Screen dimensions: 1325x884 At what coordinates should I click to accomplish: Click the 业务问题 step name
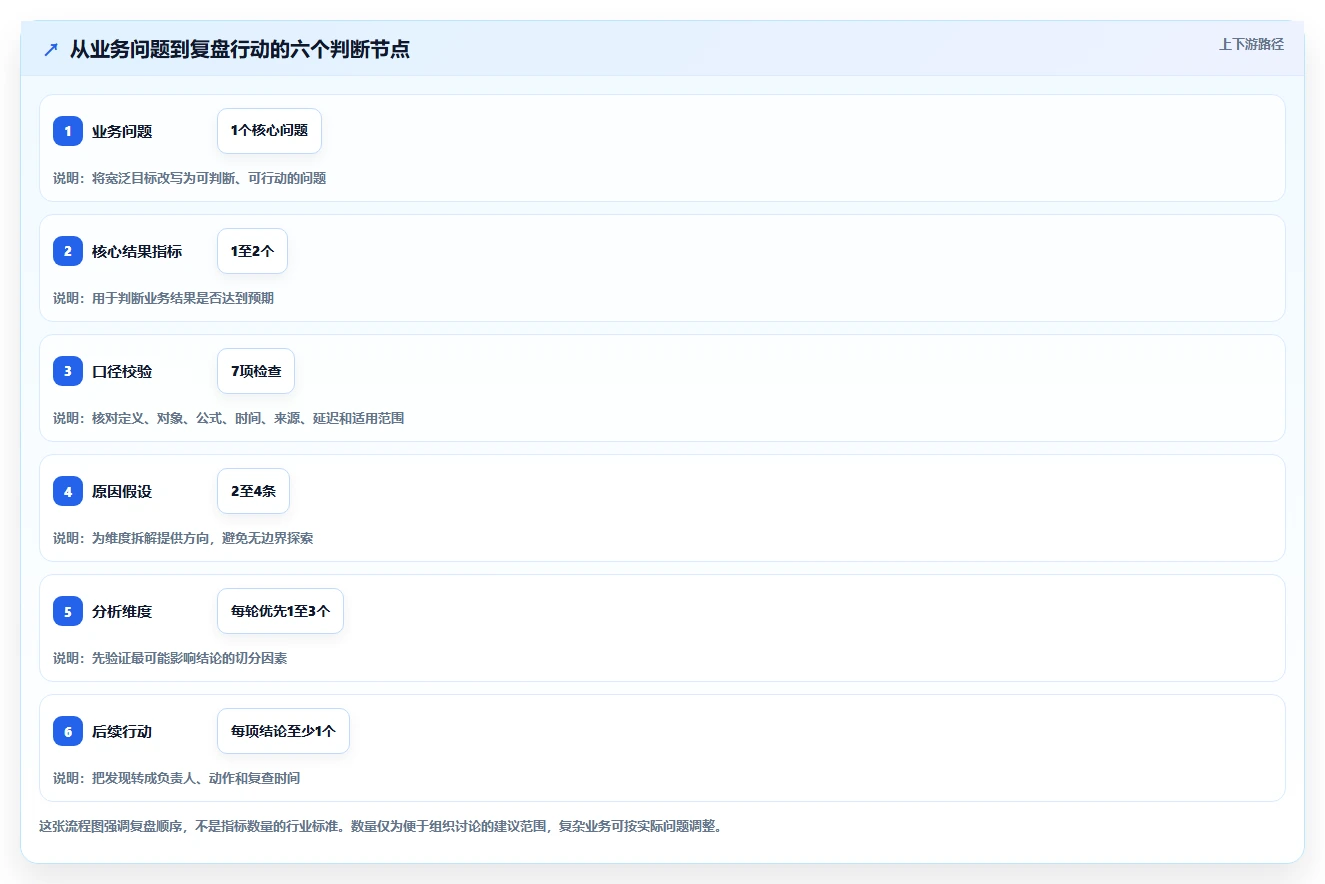[122, 131]
